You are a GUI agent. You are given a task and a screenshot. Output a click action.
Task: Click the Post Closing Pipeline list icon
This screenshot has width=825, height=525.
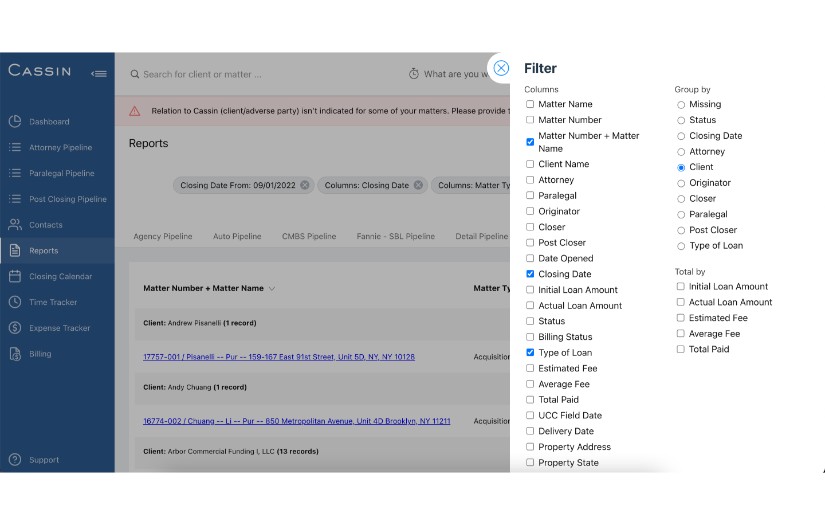(15, 198)
